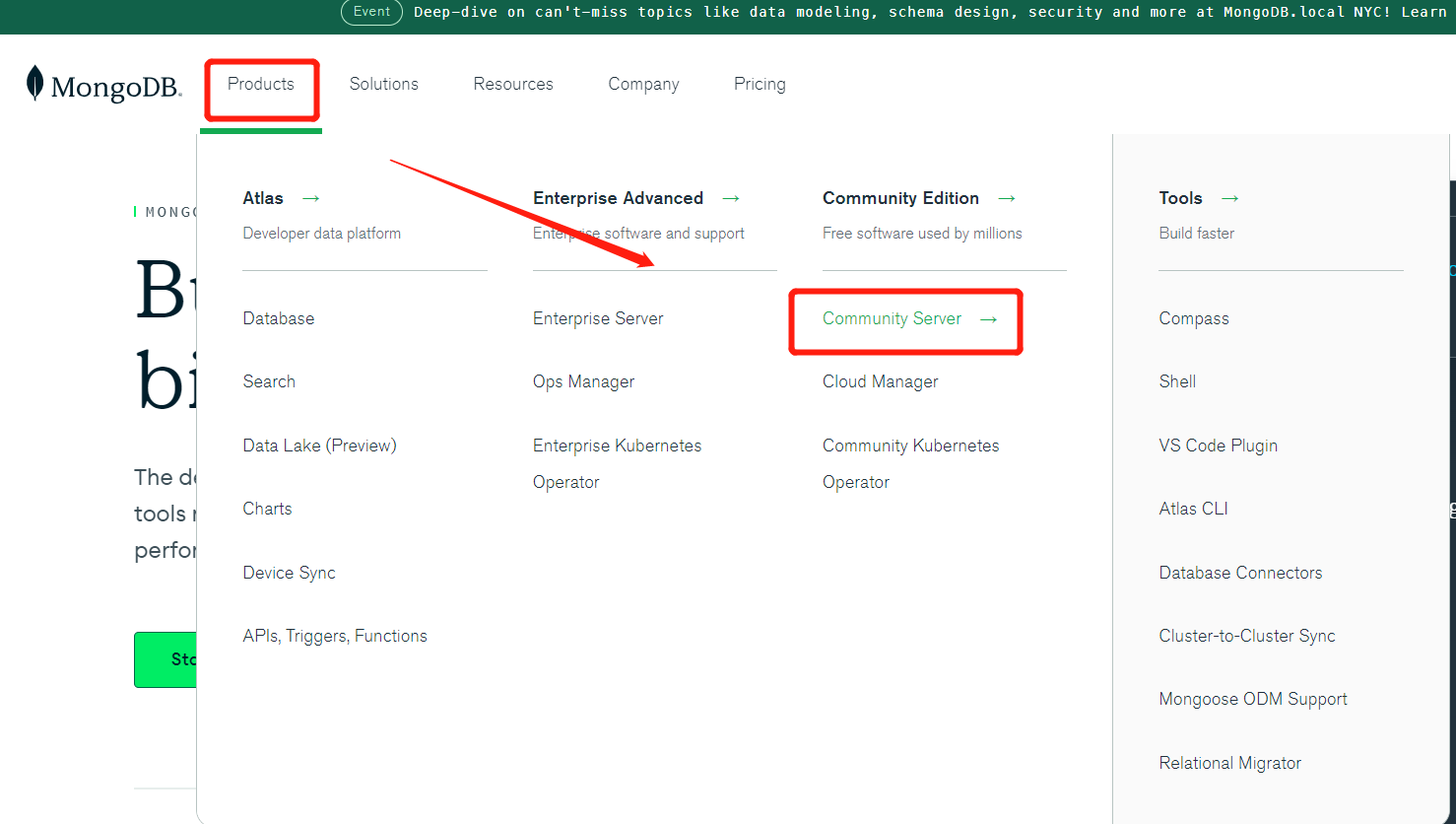Click the arrow beside Community Server
Viewport: 1456px width, 824px height.
(x=989, y=319)
